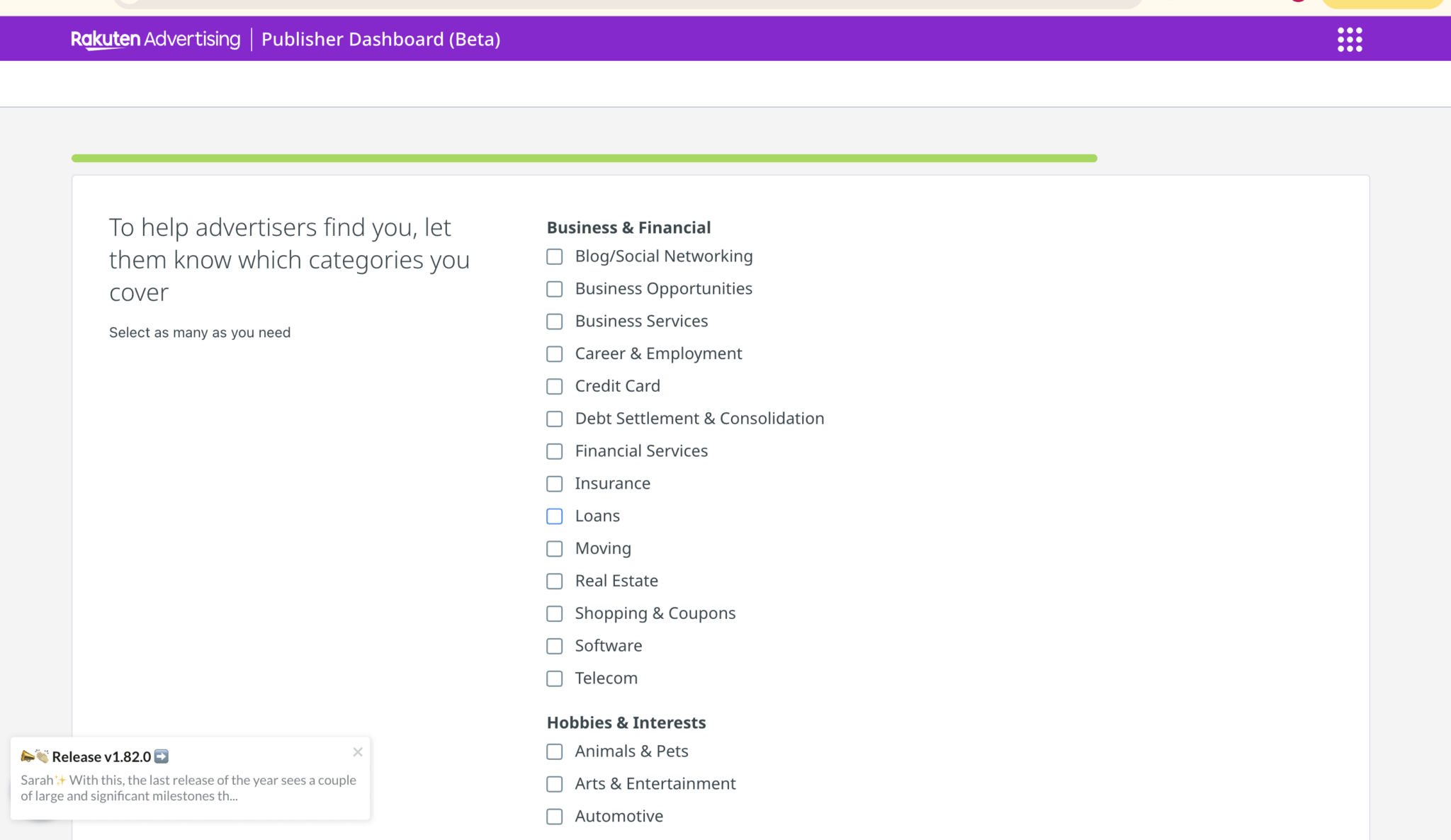Check the Business Opportunities checkbox
This screenshot has width=1451, height=840.
(x=555, y=289)
